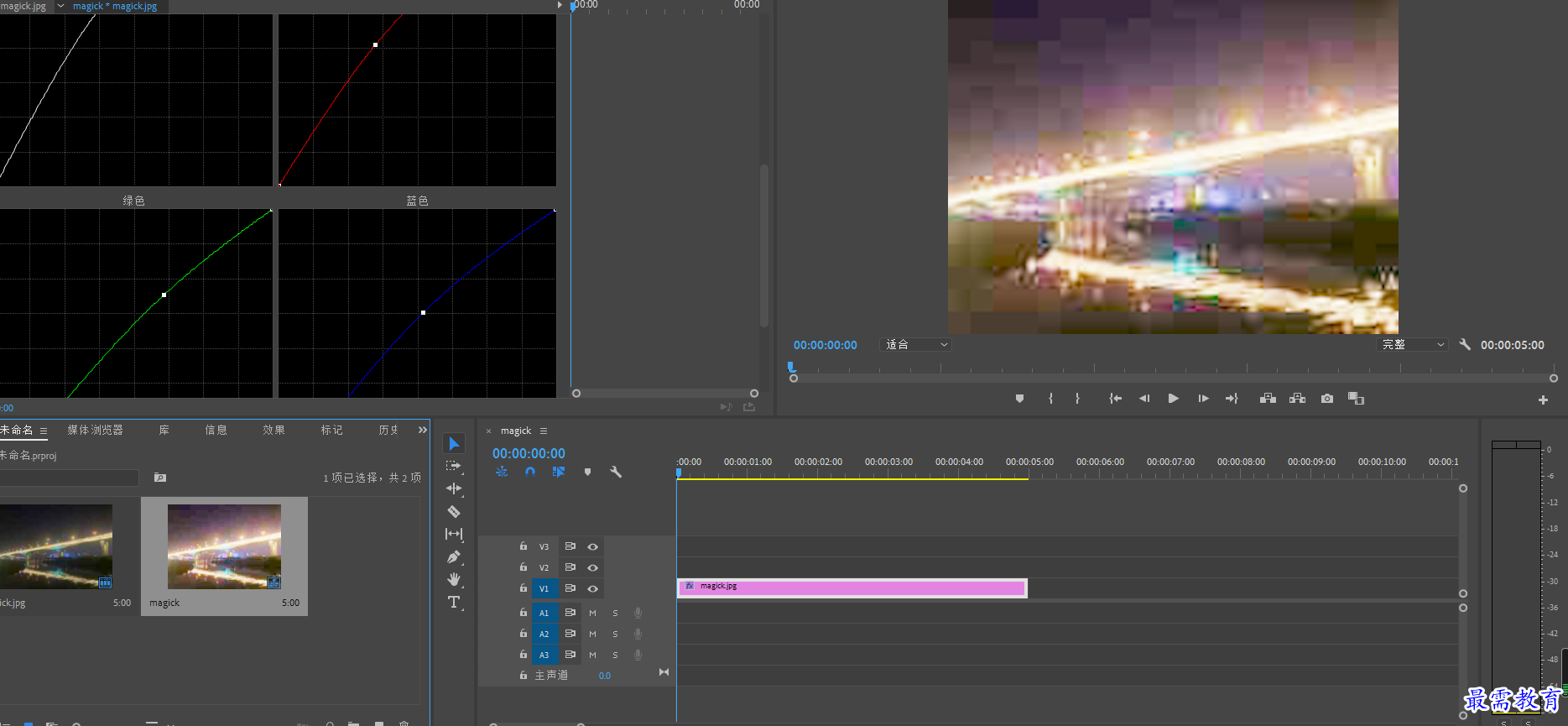This screenshot has width=1568, height=726.
Task: Toggle insert and overwrite sequences as nests
Action: coord(502,472)
